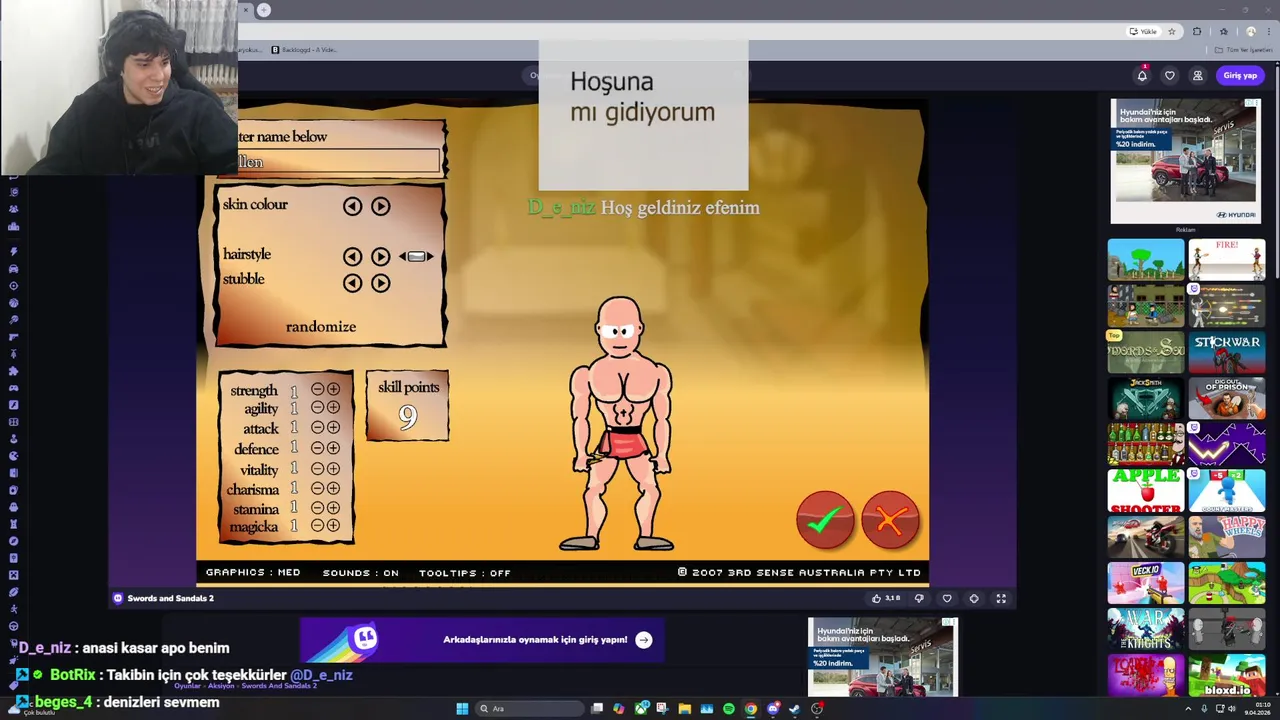Open favorites heart icon in site header
The height and width of the screenshot is (720, 1280).
(1170, 76)
